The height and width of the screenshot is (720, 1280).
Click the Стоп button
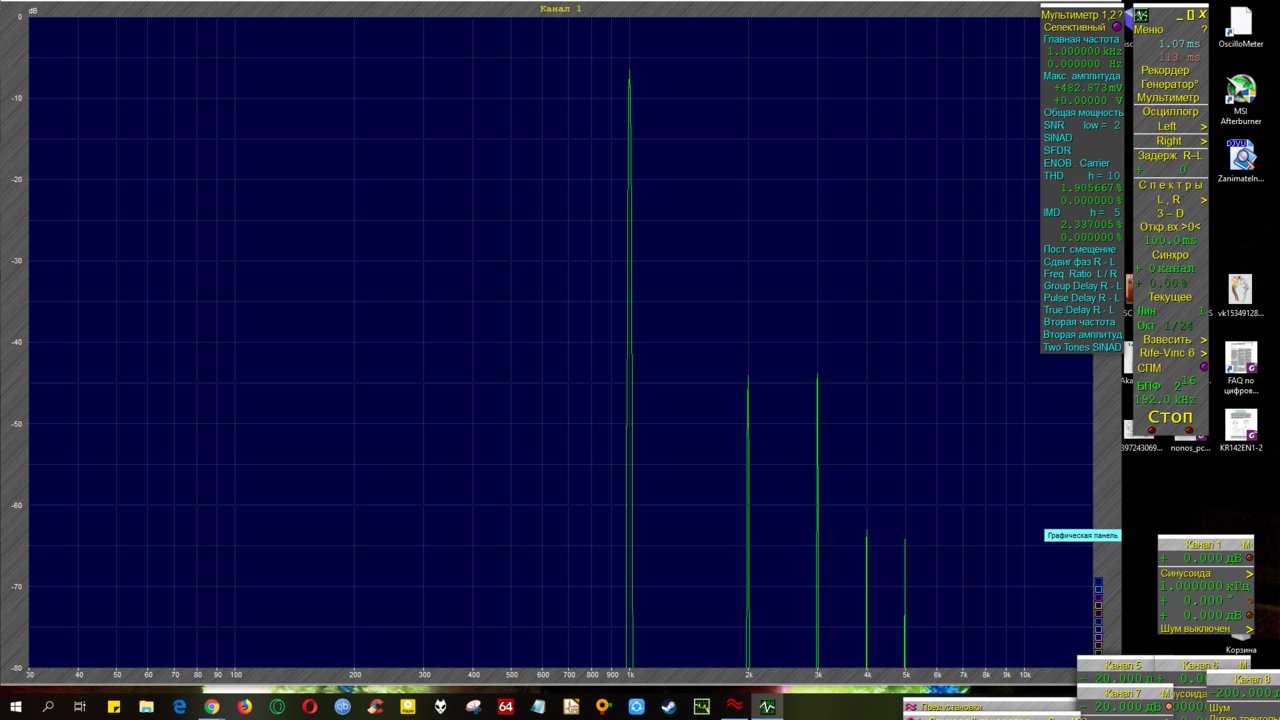[1170, 416]
